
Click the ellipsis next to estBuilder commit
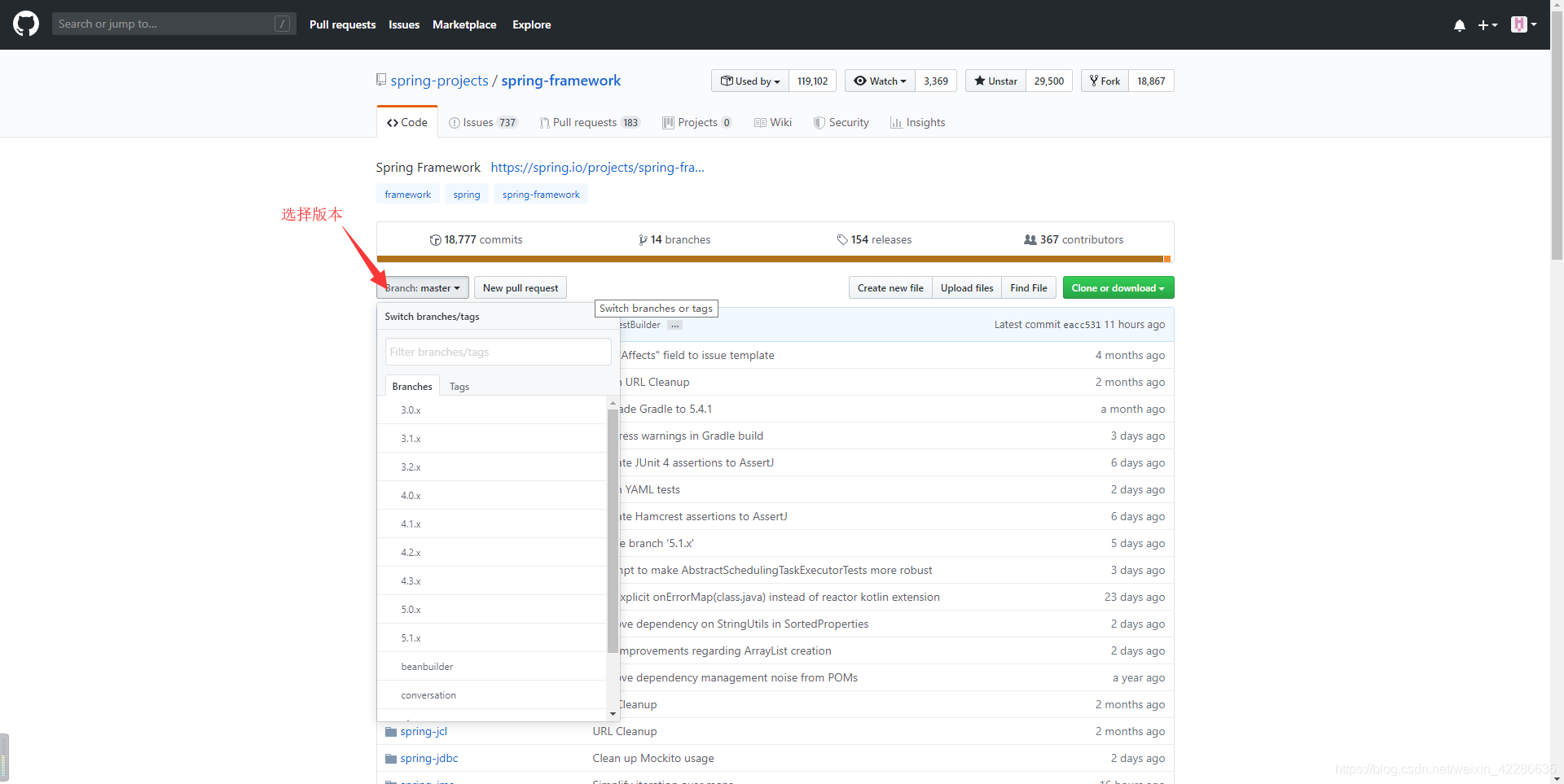click(674, 325)
